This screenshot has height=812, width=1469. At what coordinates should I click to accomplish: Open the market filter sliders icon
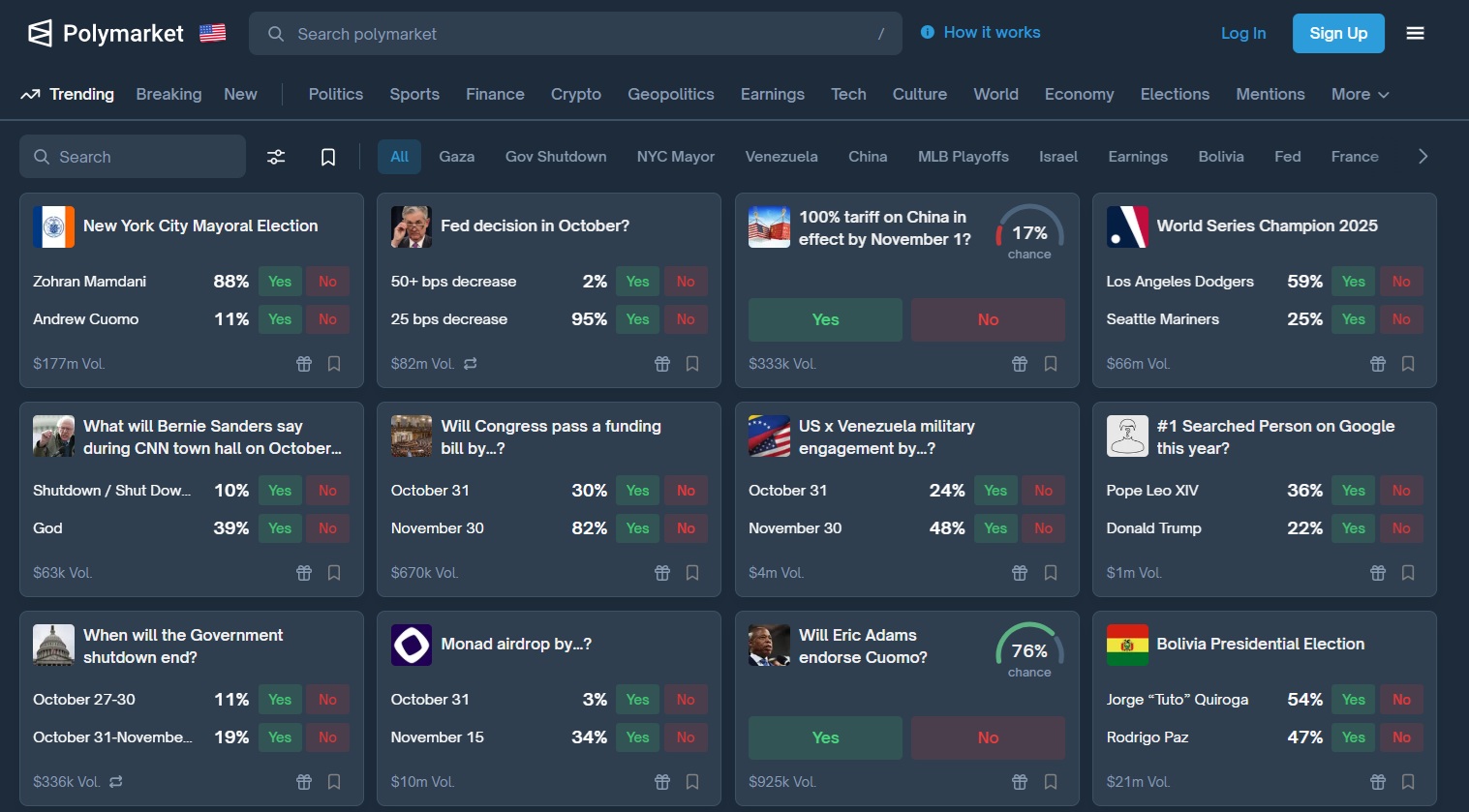[276, 157]
